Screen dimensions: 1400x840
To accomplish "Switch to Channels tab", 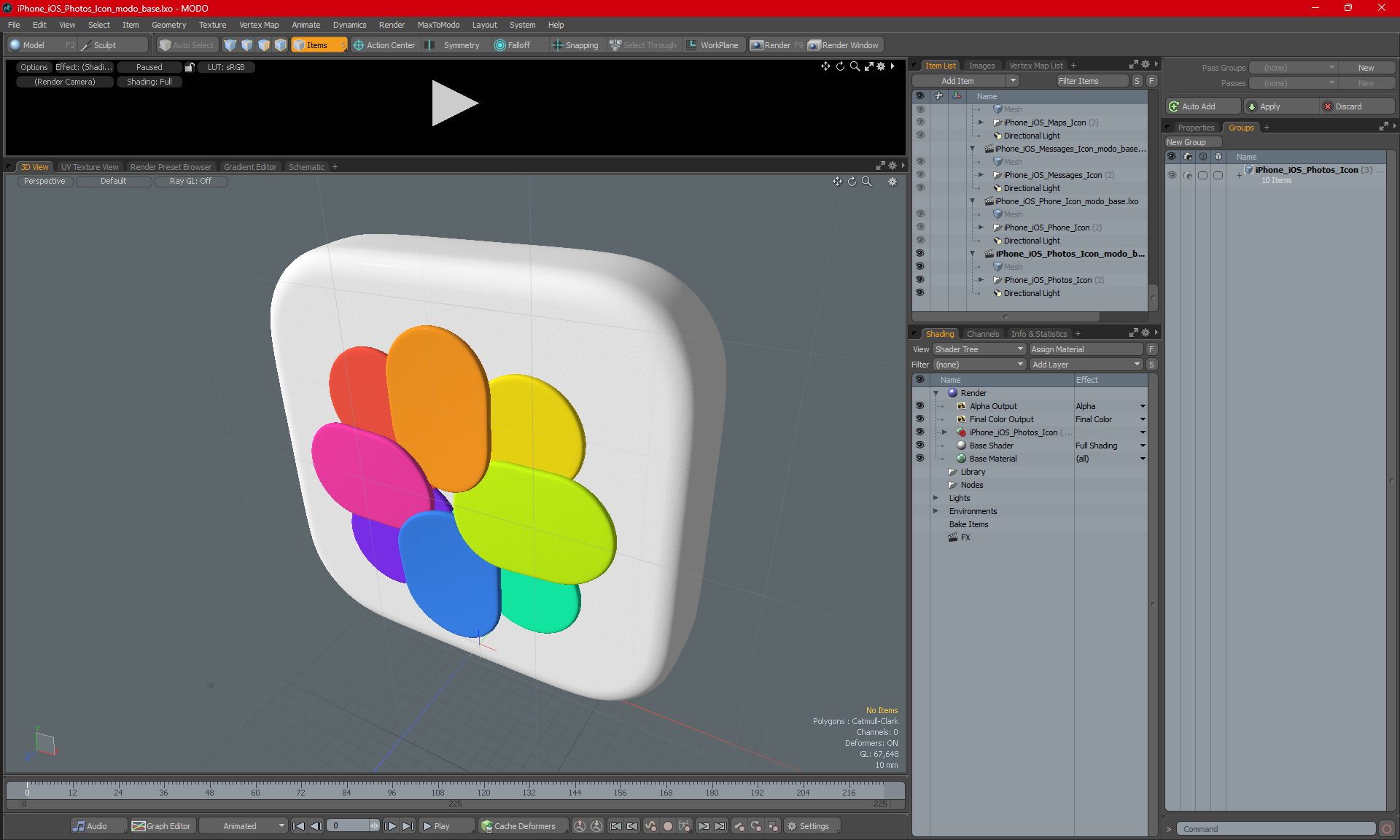I will point(983,334).
